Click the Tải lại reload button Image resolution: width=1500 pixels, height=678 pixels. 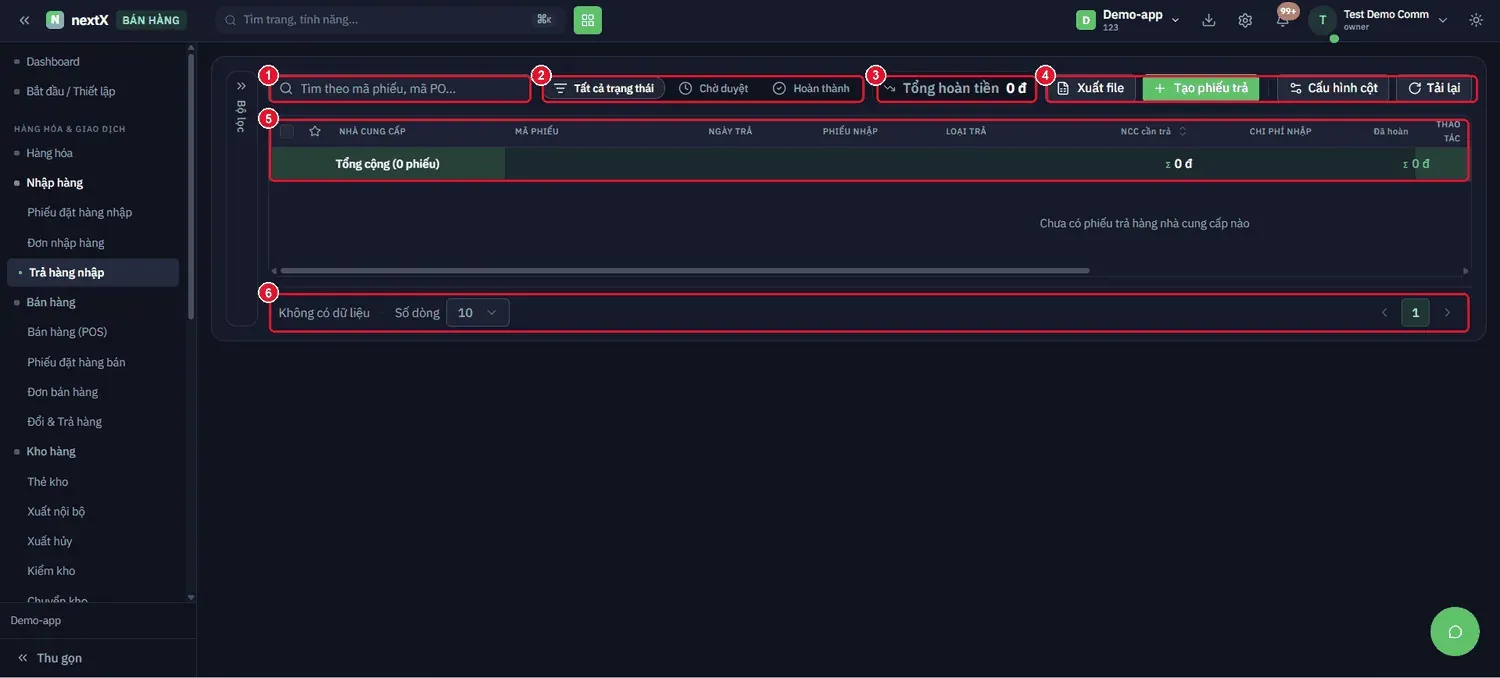[1434, 88]
